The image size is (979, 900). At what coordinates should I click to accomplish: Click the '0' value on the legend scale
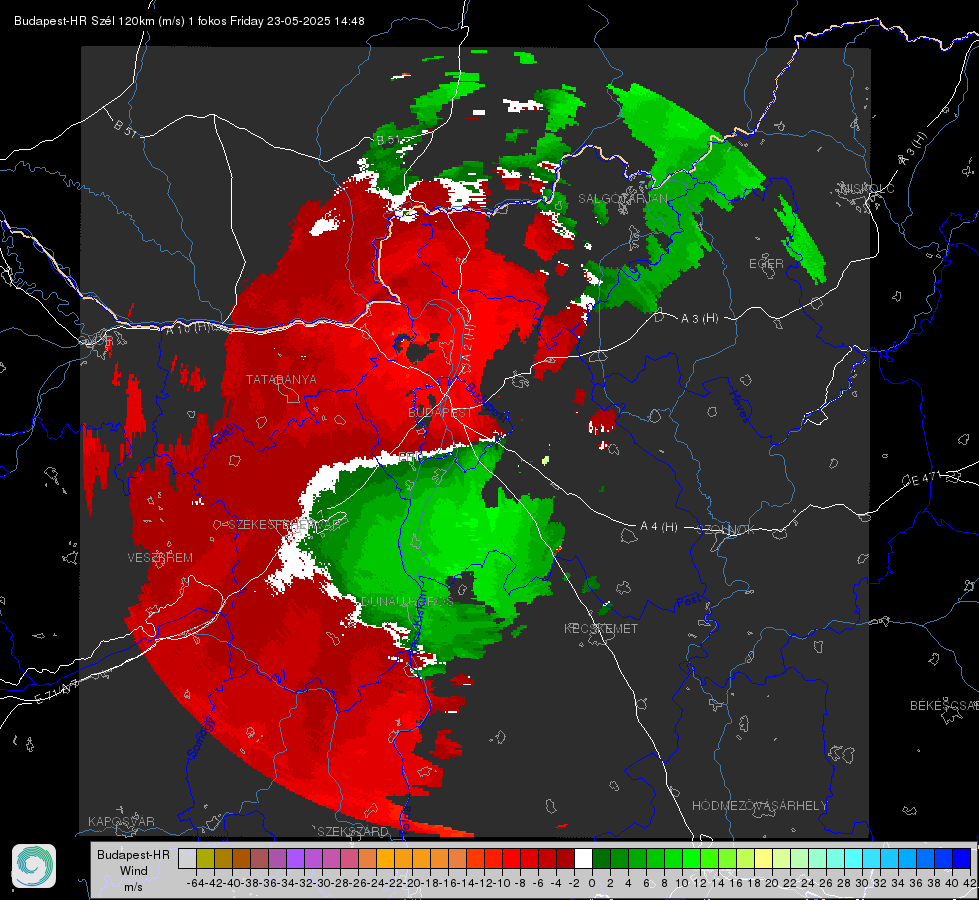pos(592,883)
